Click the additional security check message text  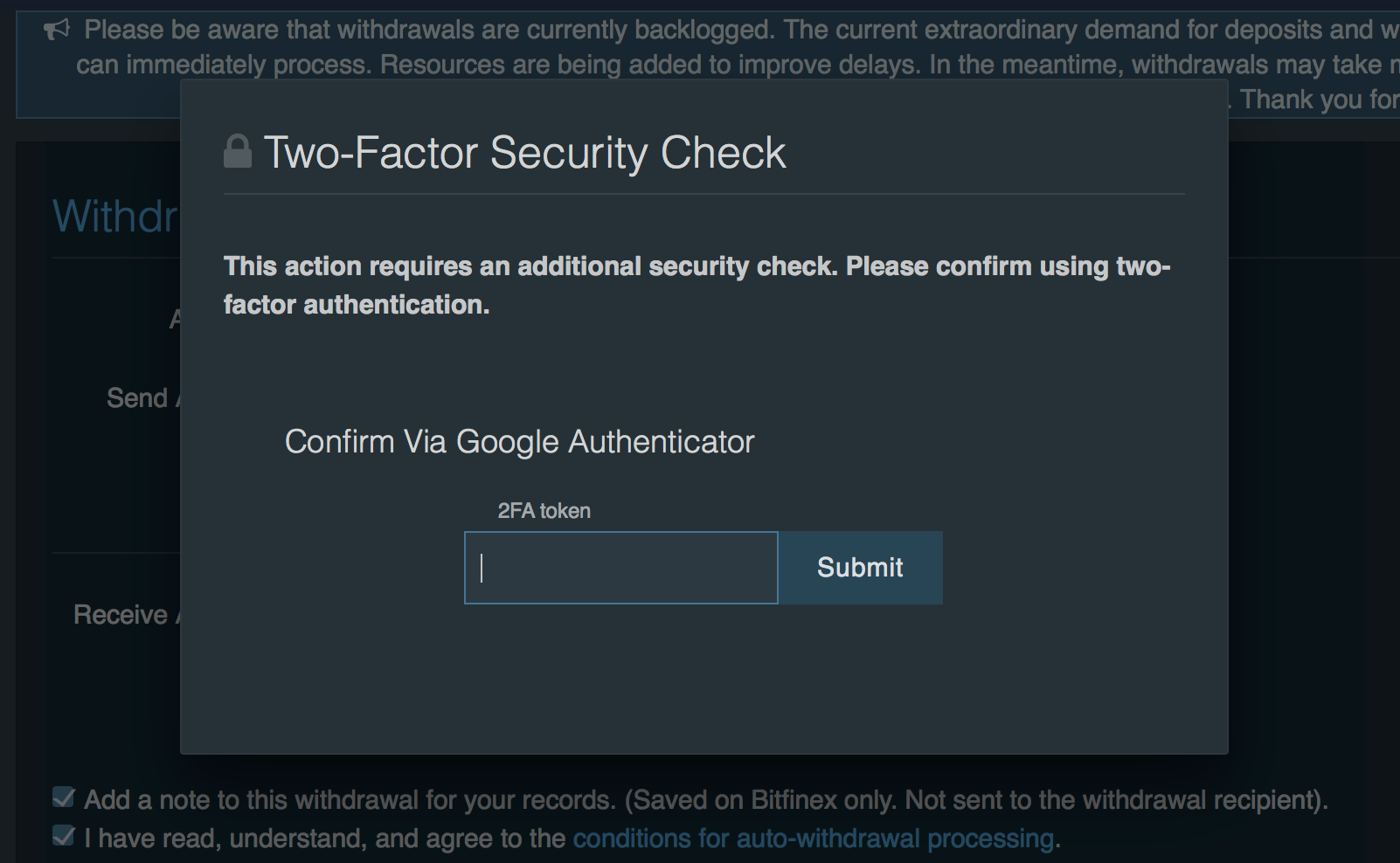tap(697, 286)
